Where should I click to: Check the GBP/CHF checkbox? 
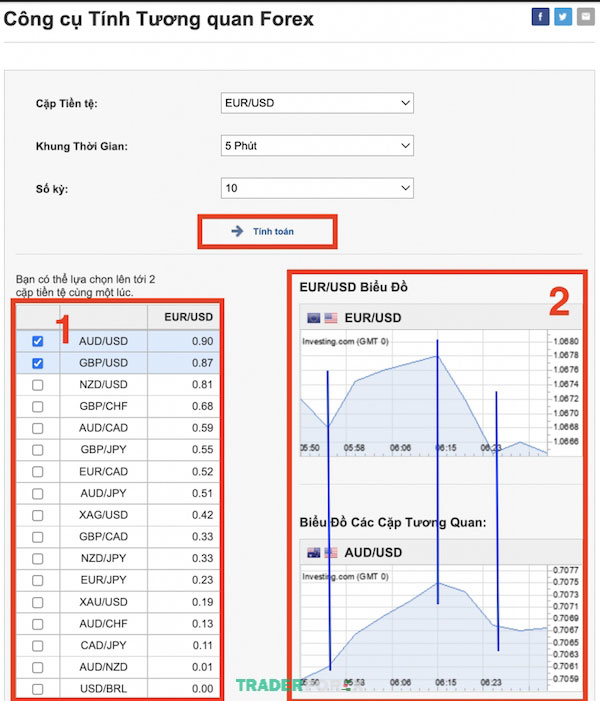coord(38,407)
